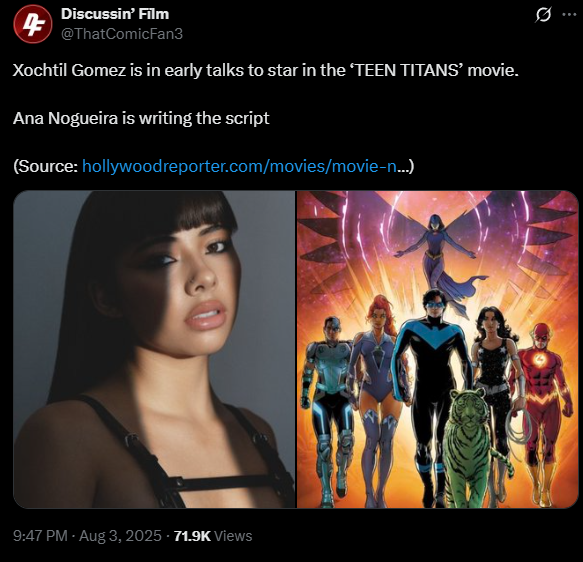The width and height of the screenshot is (583, 562).
Task: Click the truncated ellipsis ending the source link
Action: click(403, 167)
